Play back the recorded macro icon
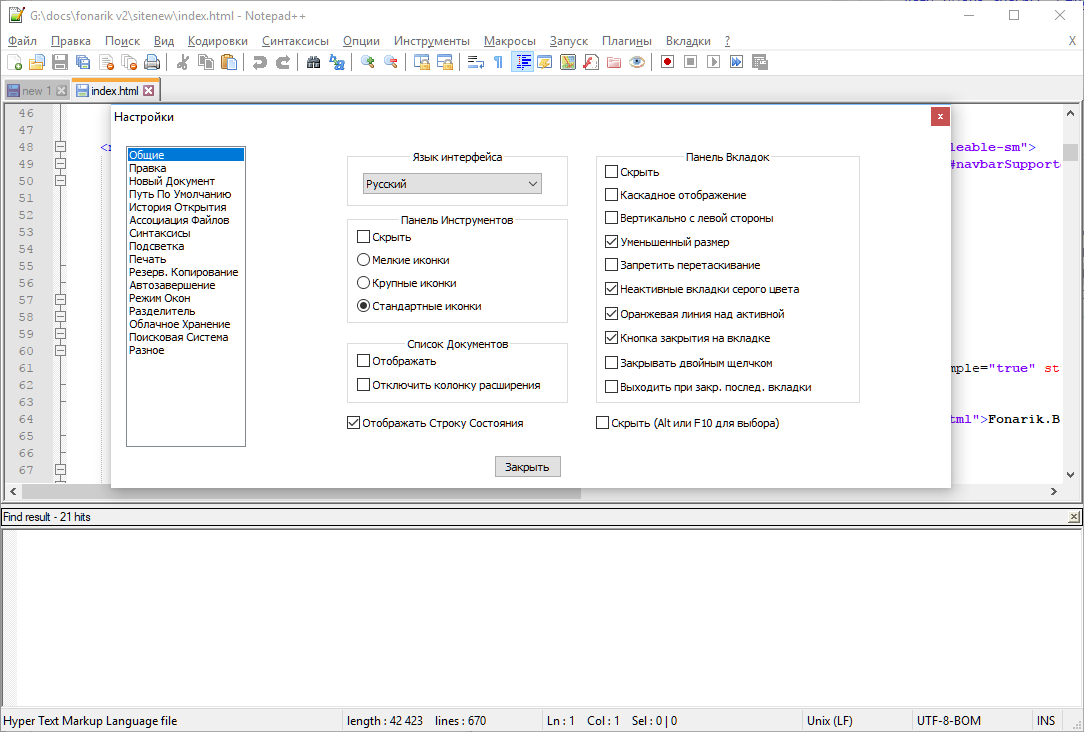Screen dimensions: 1084x732 coord(713,62)
